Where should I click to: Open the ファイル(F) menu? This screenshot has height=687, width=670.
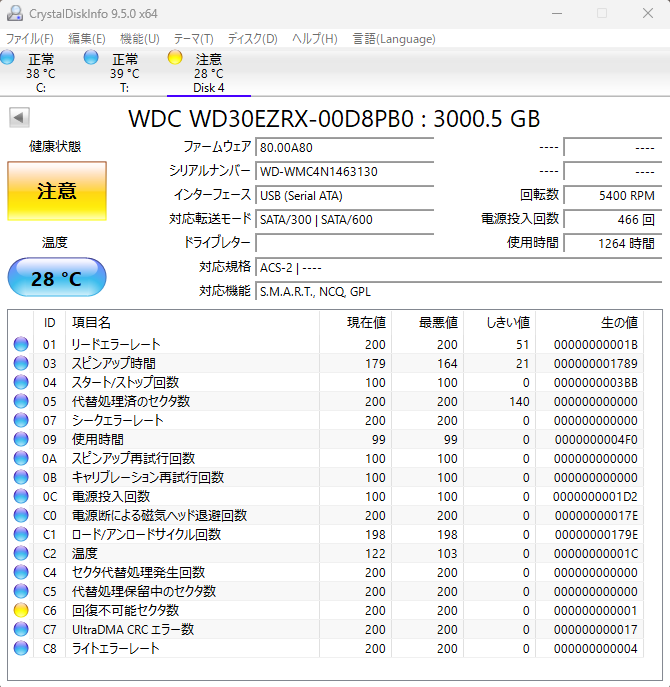click(30, 39)
